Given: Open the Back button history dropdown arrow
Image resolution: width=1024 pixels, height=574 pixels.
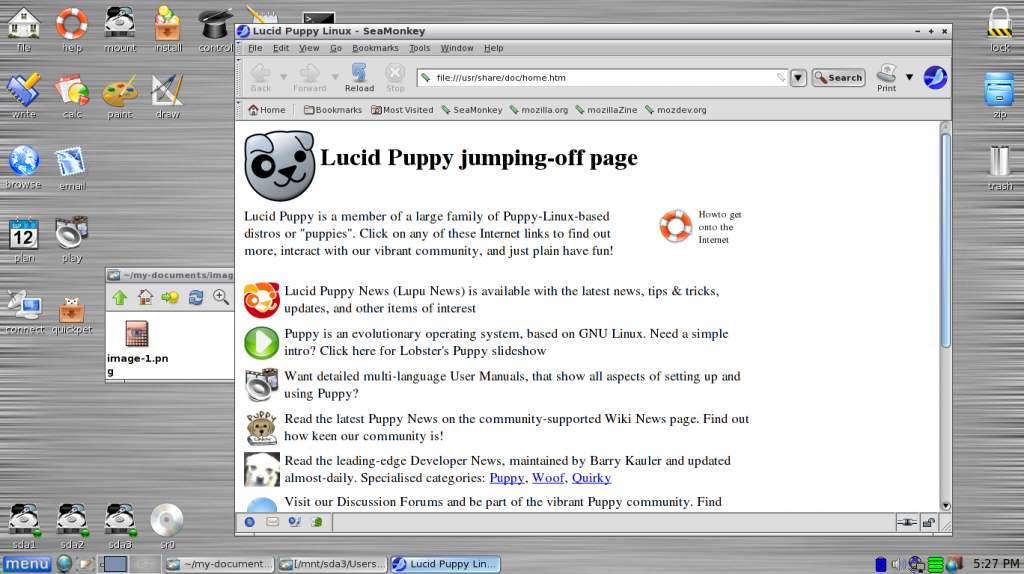Looking at the screenshot, I should coord(283,77).
